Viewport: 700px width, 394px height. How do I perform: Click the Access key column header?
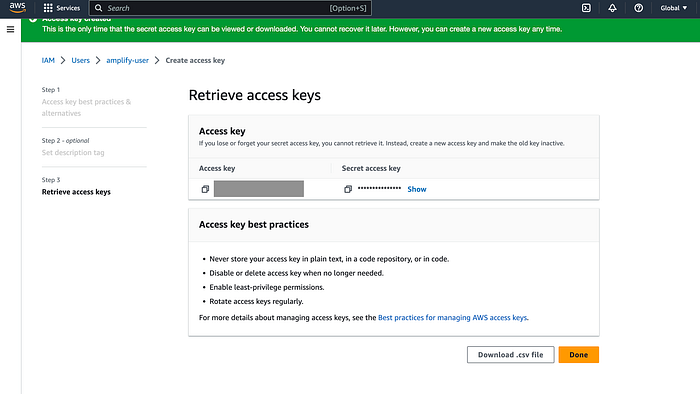point(217,168)
